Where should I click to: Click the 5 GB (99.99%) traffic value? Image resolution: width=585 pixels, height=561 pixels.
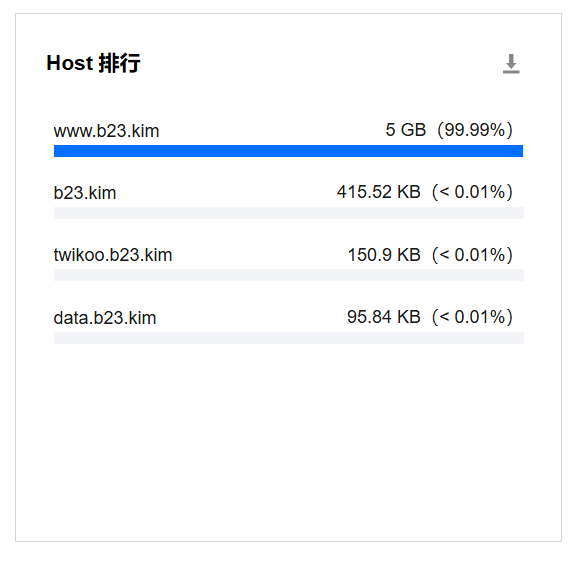point(449,130)
